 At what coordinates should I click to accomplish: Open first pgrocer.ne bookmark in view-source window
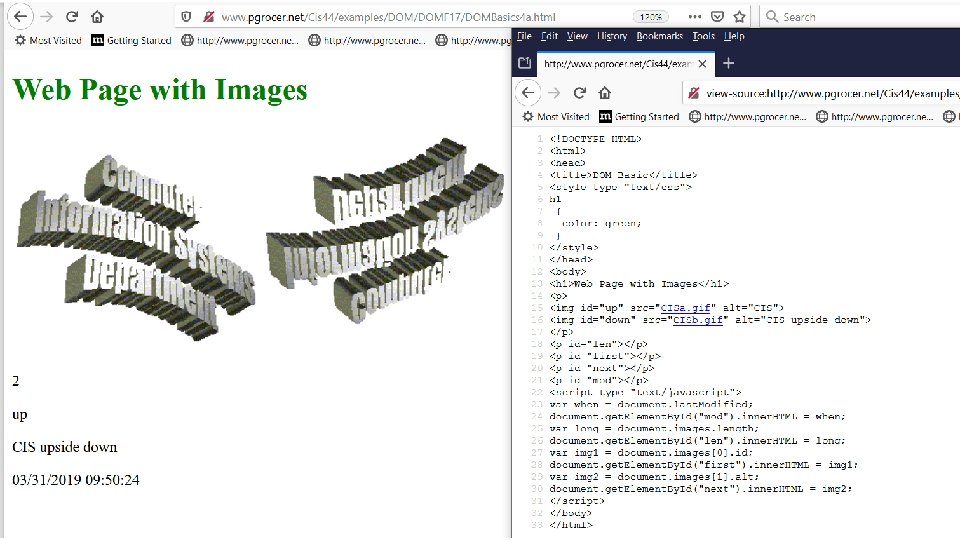pyautogui.click(x=748, y=116)
